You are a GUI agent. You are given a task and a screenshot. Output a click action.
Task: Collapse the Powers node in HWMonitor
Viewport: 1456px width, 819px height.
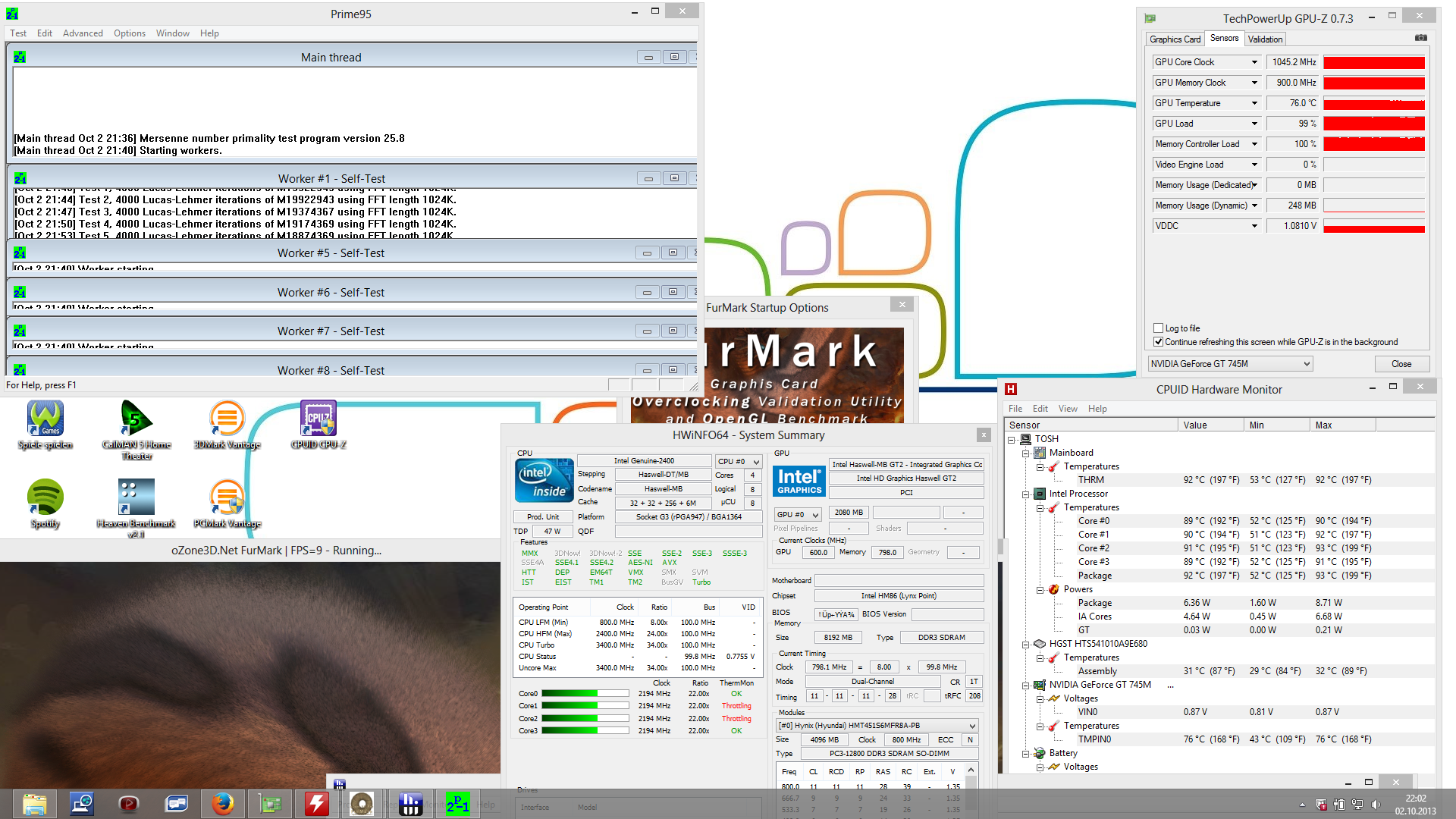click(1040, 590)
